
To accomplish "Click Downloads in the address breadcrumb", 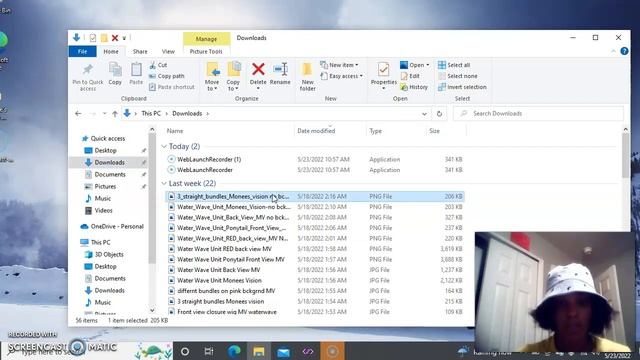I will pos(187,113).
